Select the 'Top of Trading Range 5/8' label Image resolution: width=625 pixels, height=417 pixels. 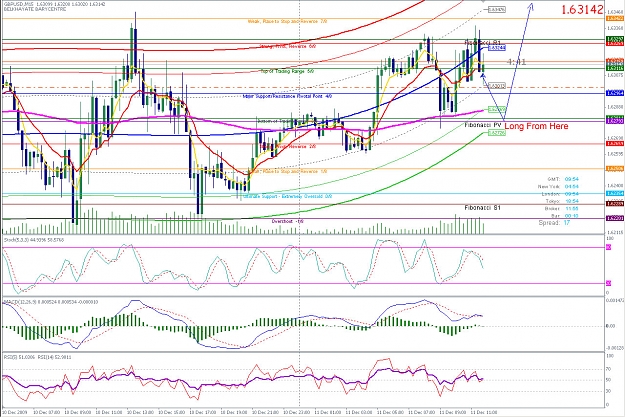click(x=287, y=71)
